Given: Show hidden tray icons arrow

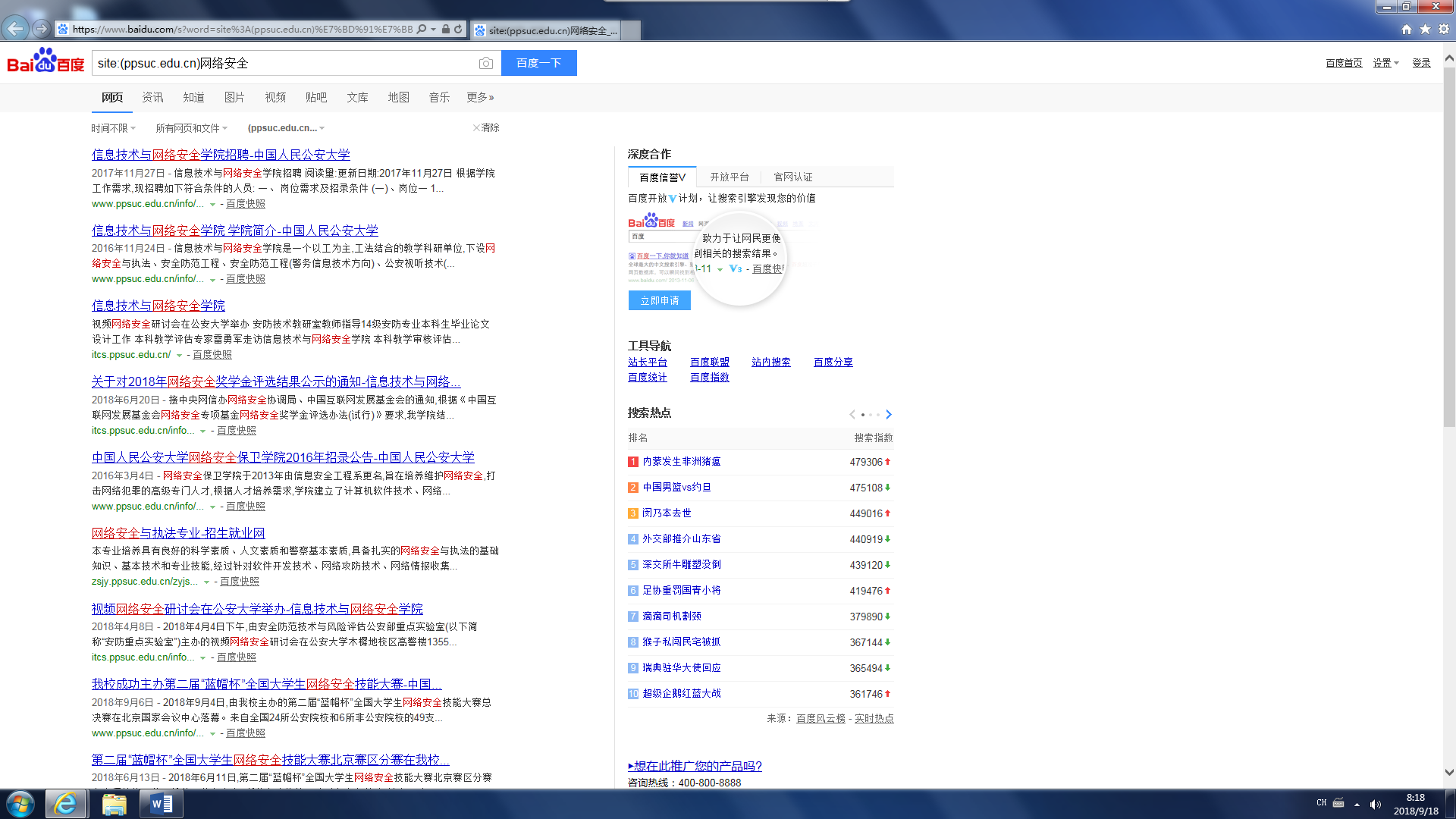Looking at the screenshot, I should [1357, 805].
